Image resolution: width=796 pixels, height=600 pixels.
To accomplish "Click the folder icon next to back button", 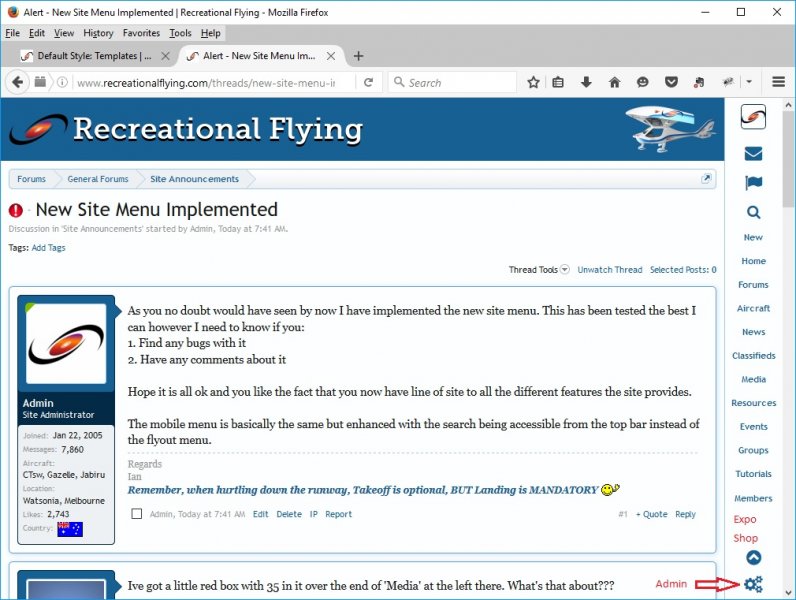I will 40,82.
